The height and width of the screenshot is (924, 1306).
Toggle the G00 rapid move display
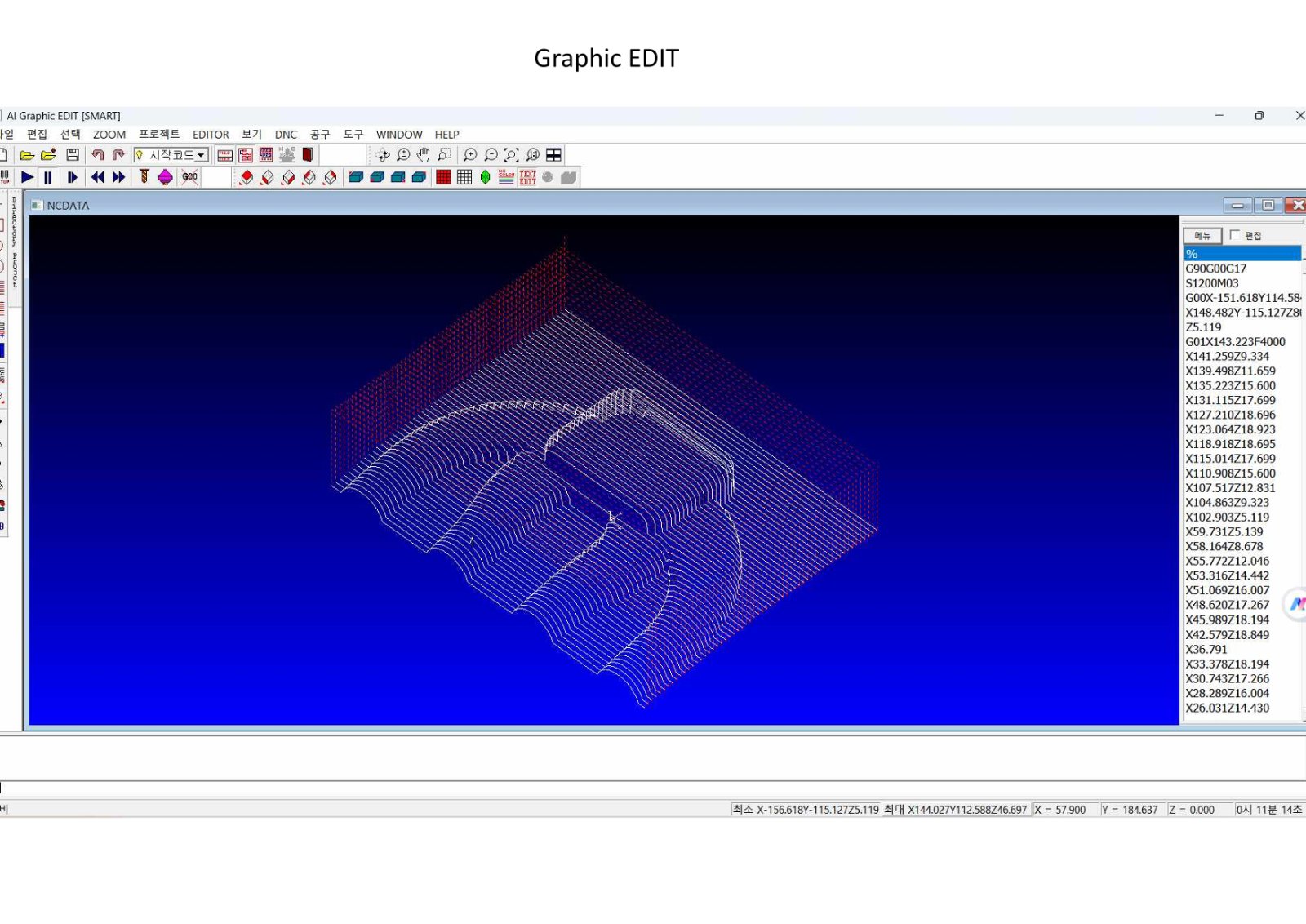click(189, 177)
